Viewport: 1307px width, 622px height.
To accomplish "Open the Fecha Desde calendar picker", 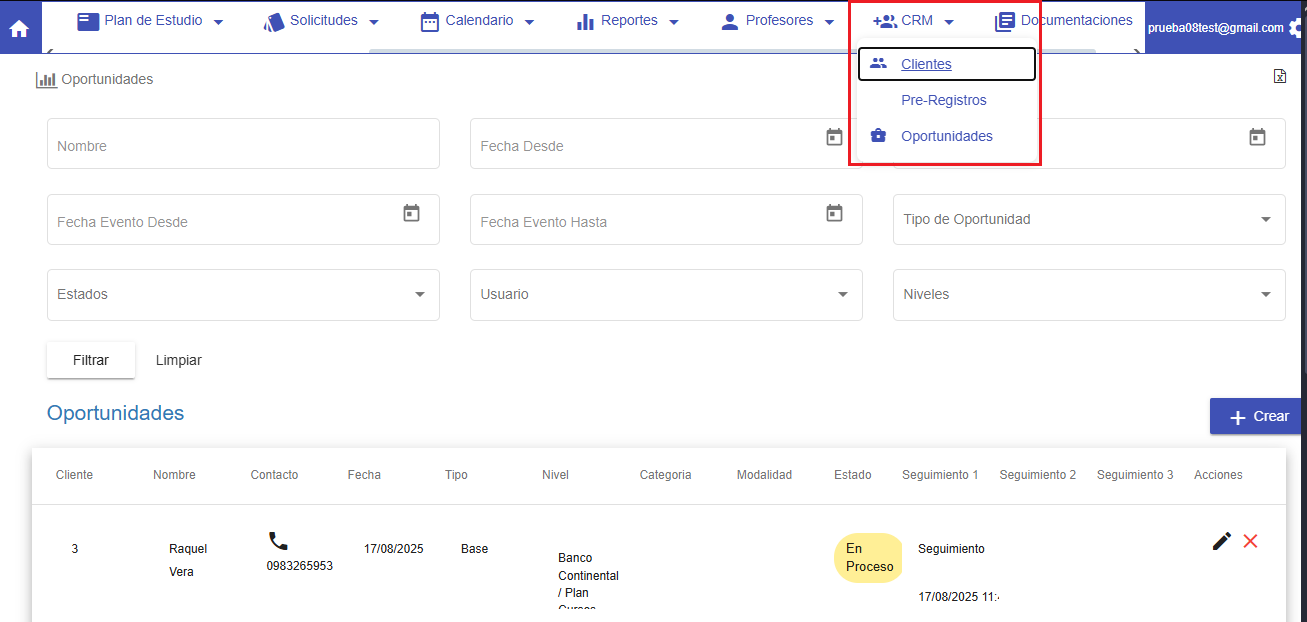I will click(x=834, y=138).
